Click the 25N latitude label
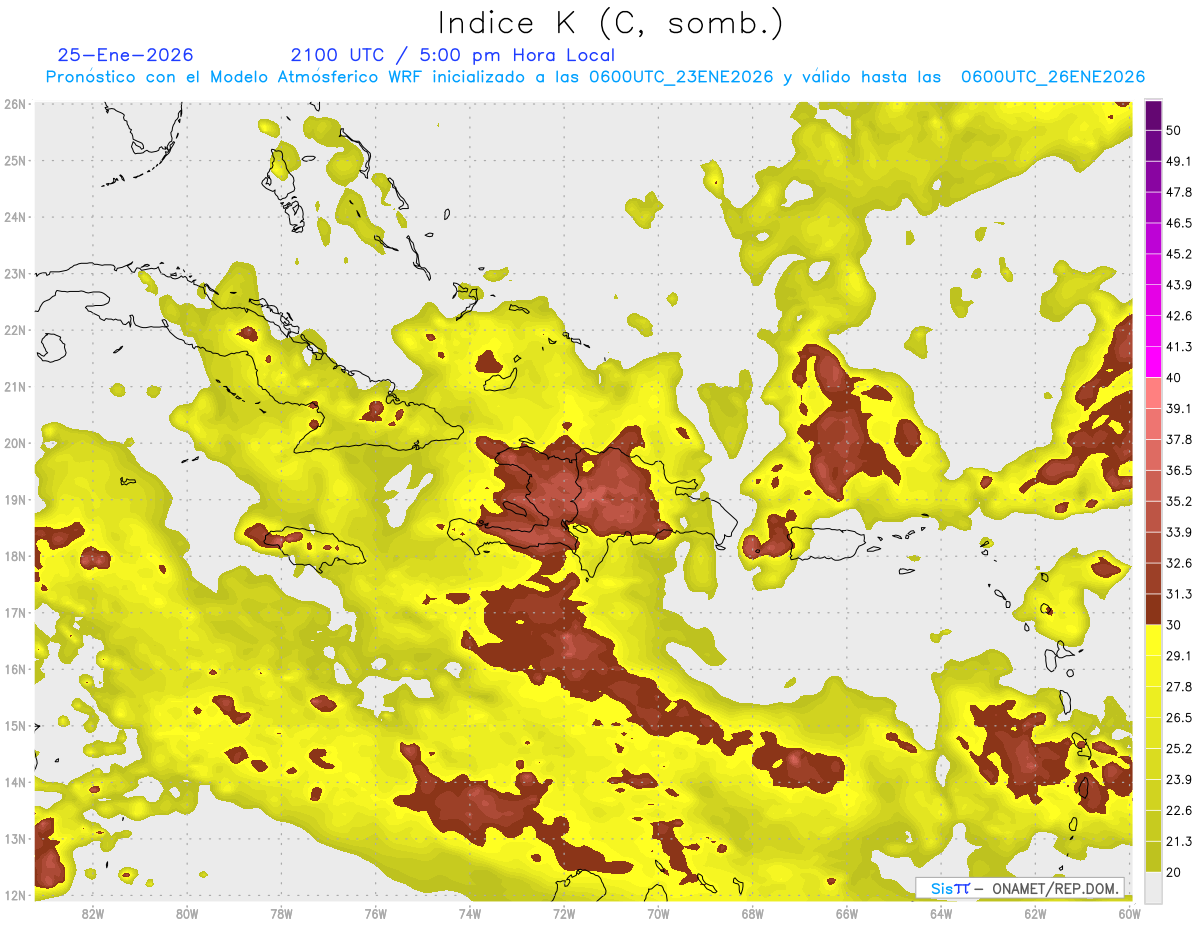The image size is (1200, 927). (x=15, y=161)
